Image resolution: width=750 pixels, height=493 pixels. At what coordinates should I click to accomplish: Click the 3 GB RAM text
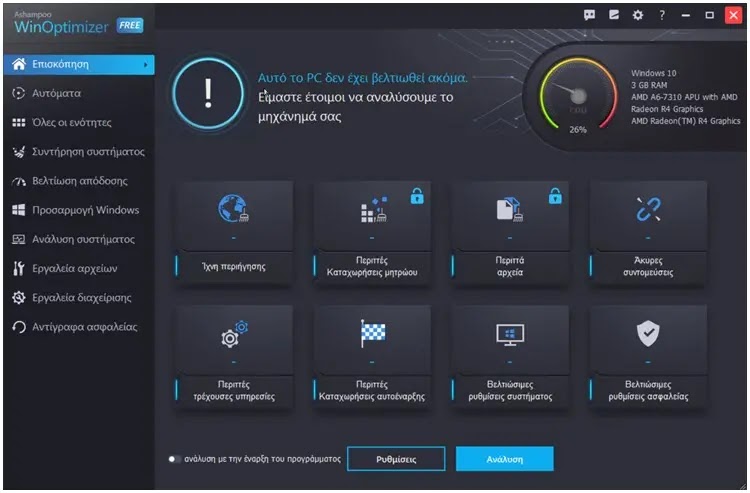click(x=649, y=85)
